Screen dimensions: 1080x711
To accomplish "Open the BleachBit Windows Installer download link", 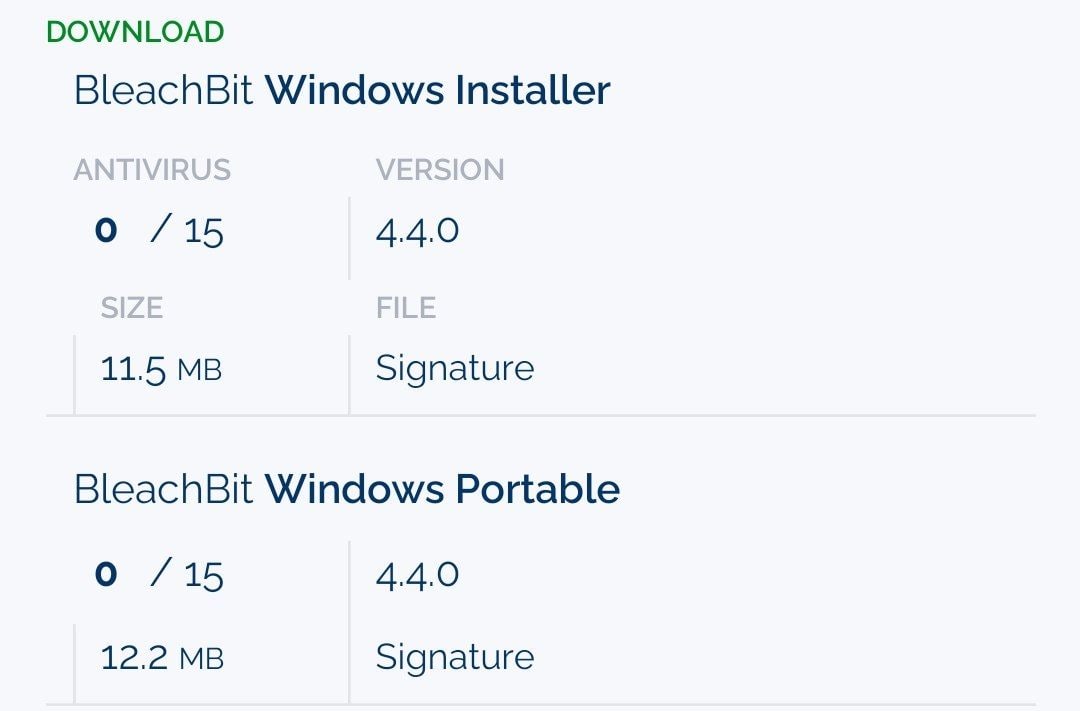I will click(x=342, y=91).
